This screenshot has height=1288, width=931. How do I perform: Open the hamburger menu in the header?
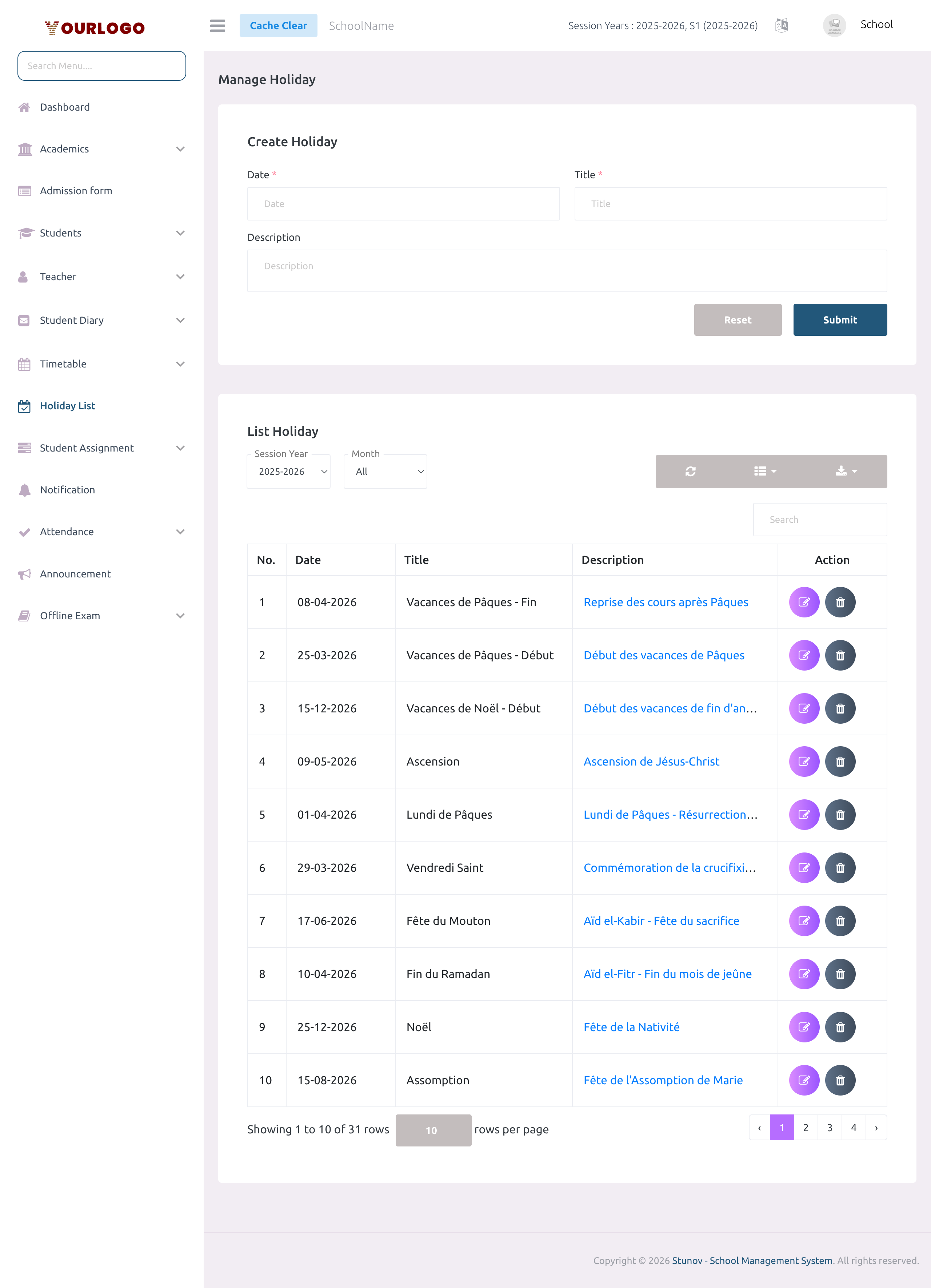point(217,25)
